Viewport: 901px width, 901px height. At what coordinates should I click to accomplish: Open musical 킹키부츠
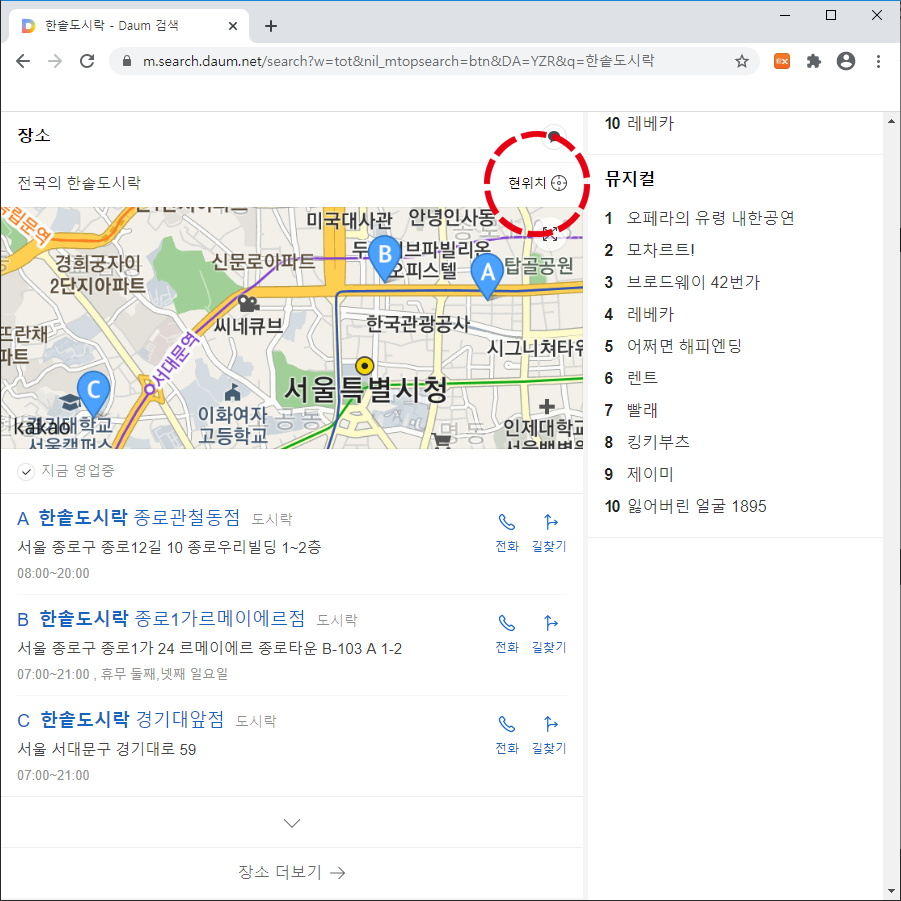tap(658, 442)
